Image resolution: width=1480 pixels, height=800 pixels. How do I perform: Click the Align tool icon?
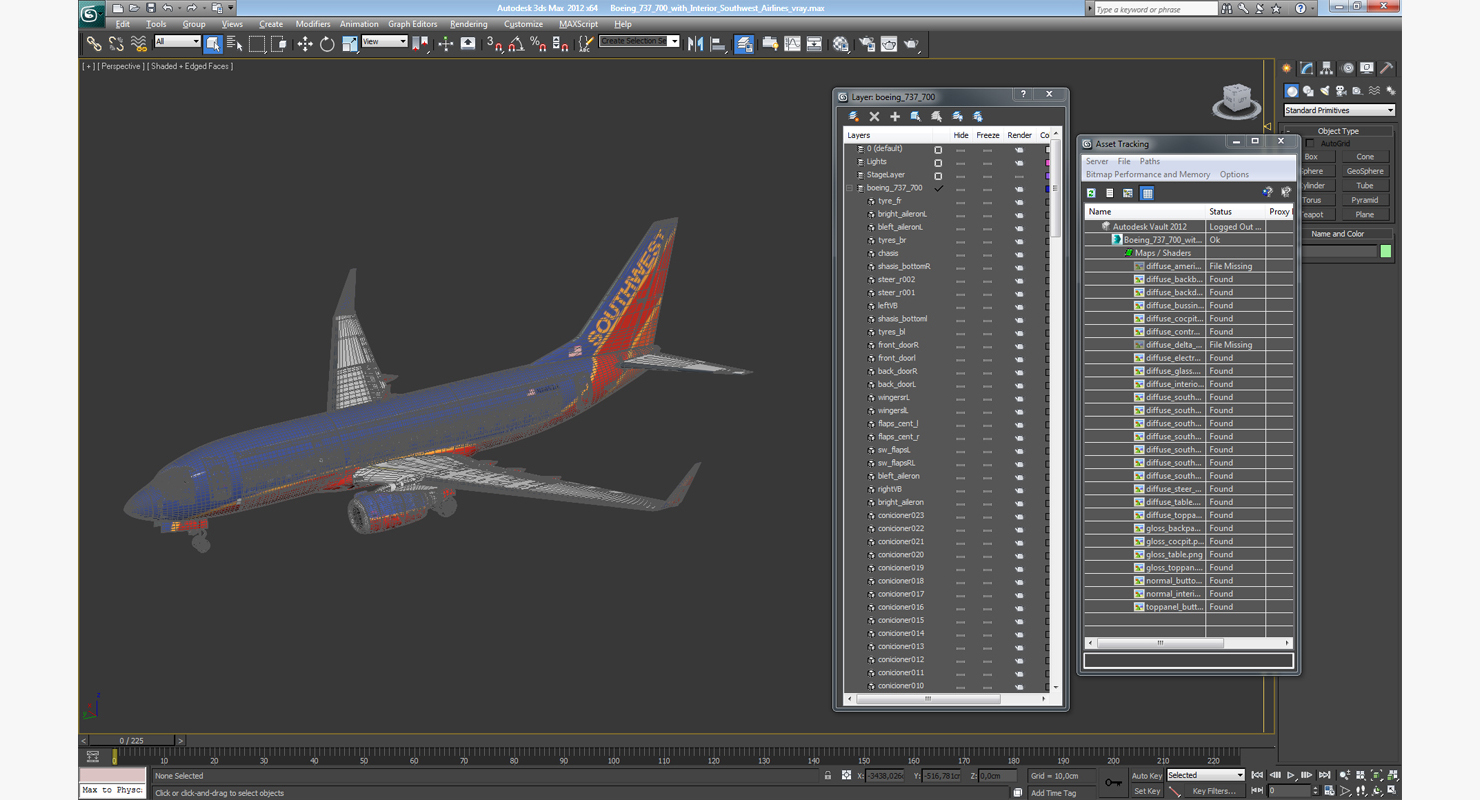(718, 44)
